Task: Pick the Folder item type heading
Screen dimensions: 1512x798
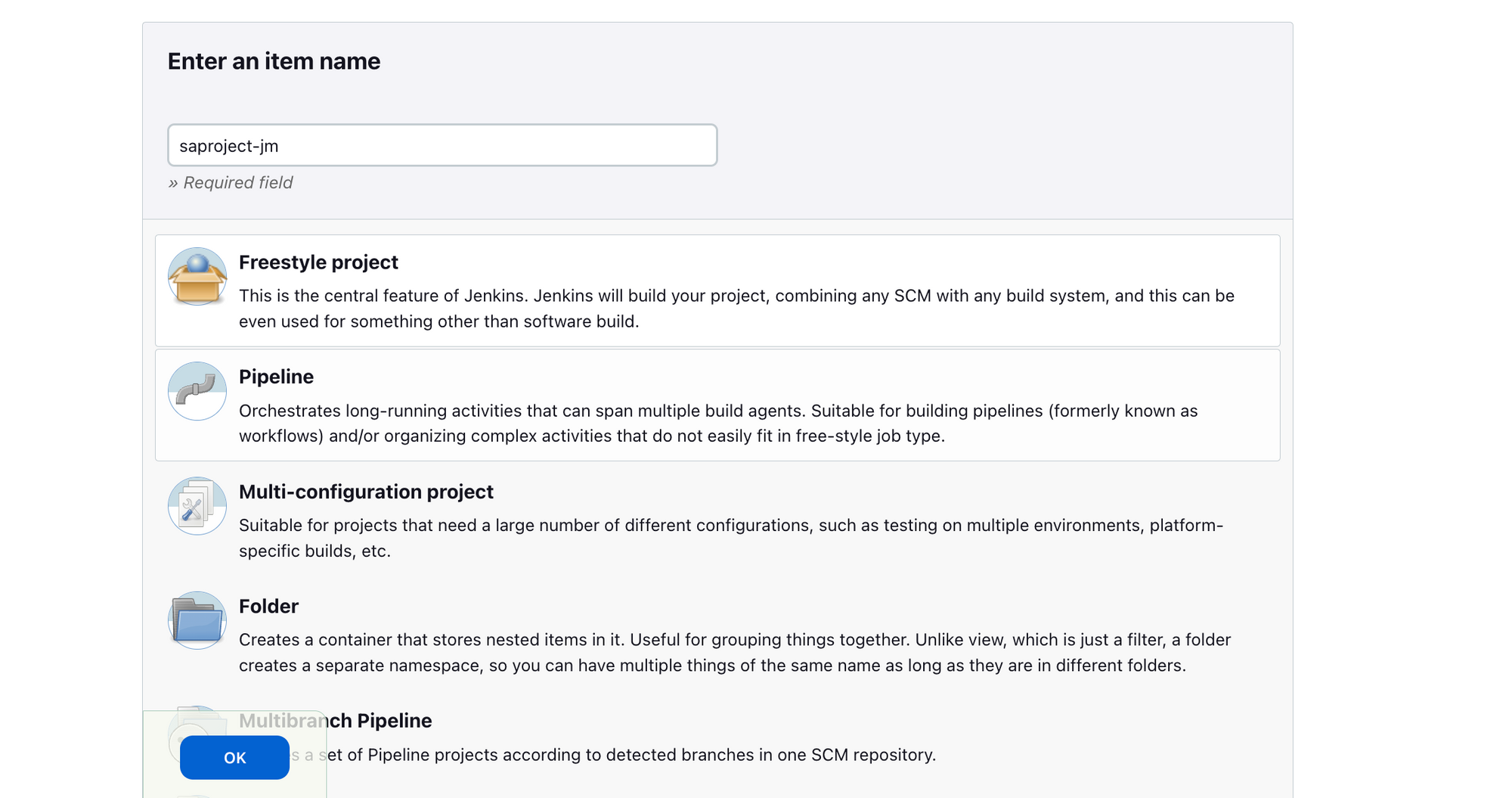Action: [268, 606]
